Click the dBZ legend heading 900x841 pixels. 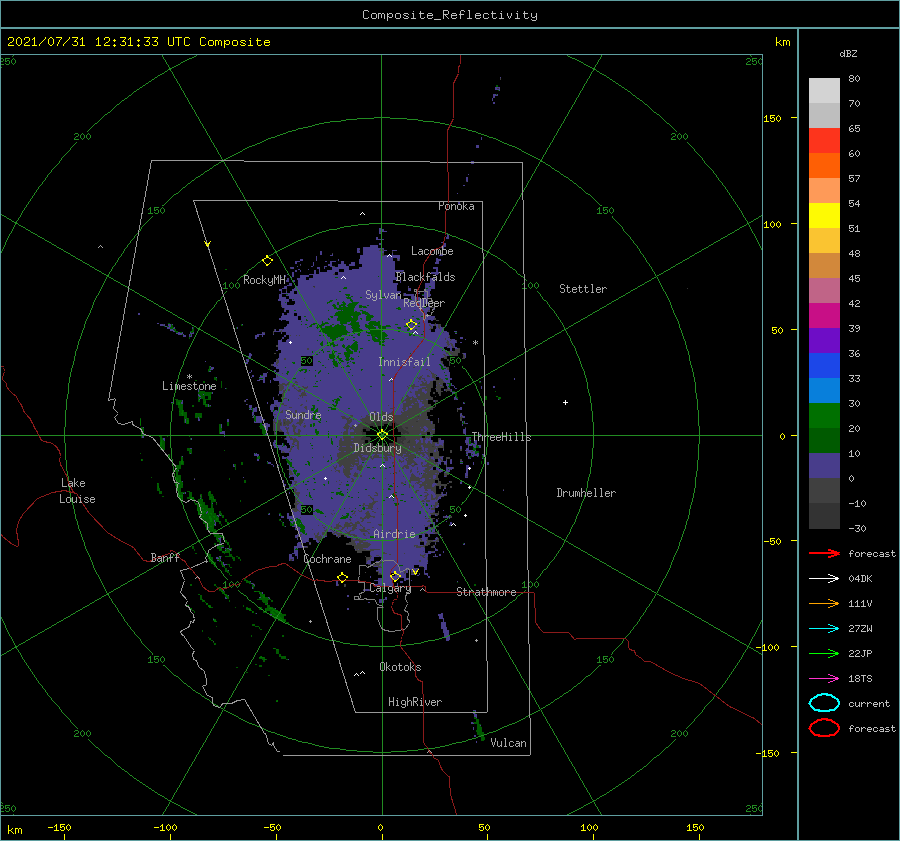coord(848,53)
